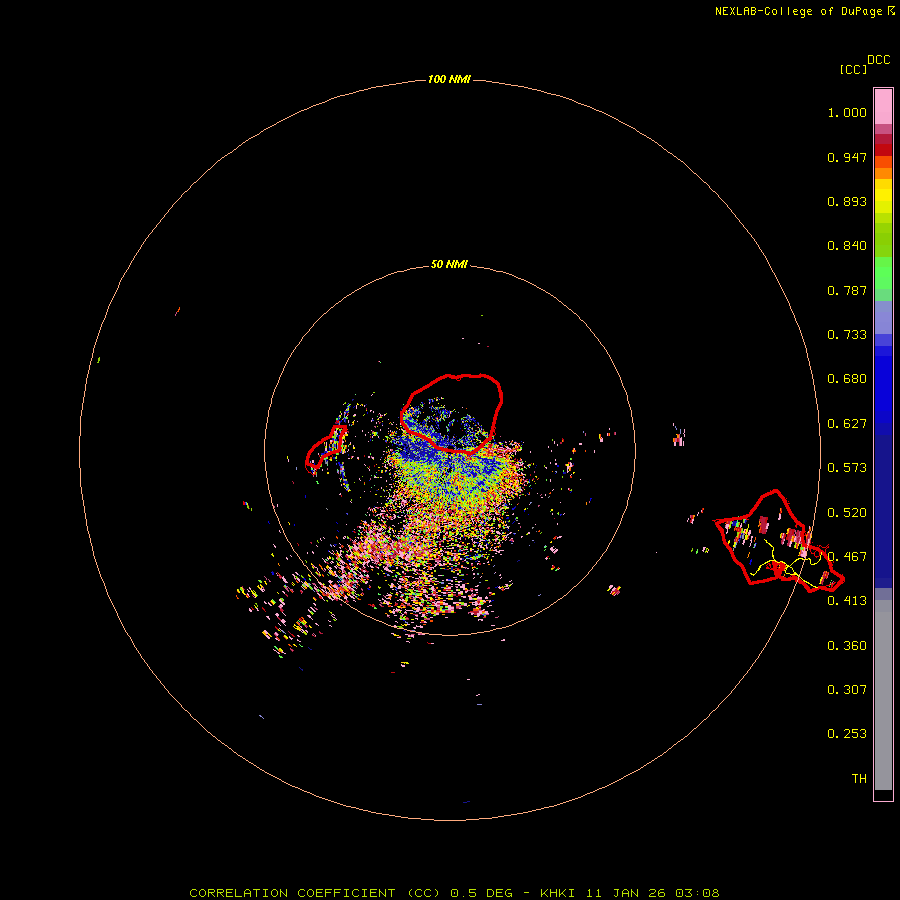This screenshot has height=900, width=900.
Task: Click the 0.947 legend value
Action: click(847, 157)
